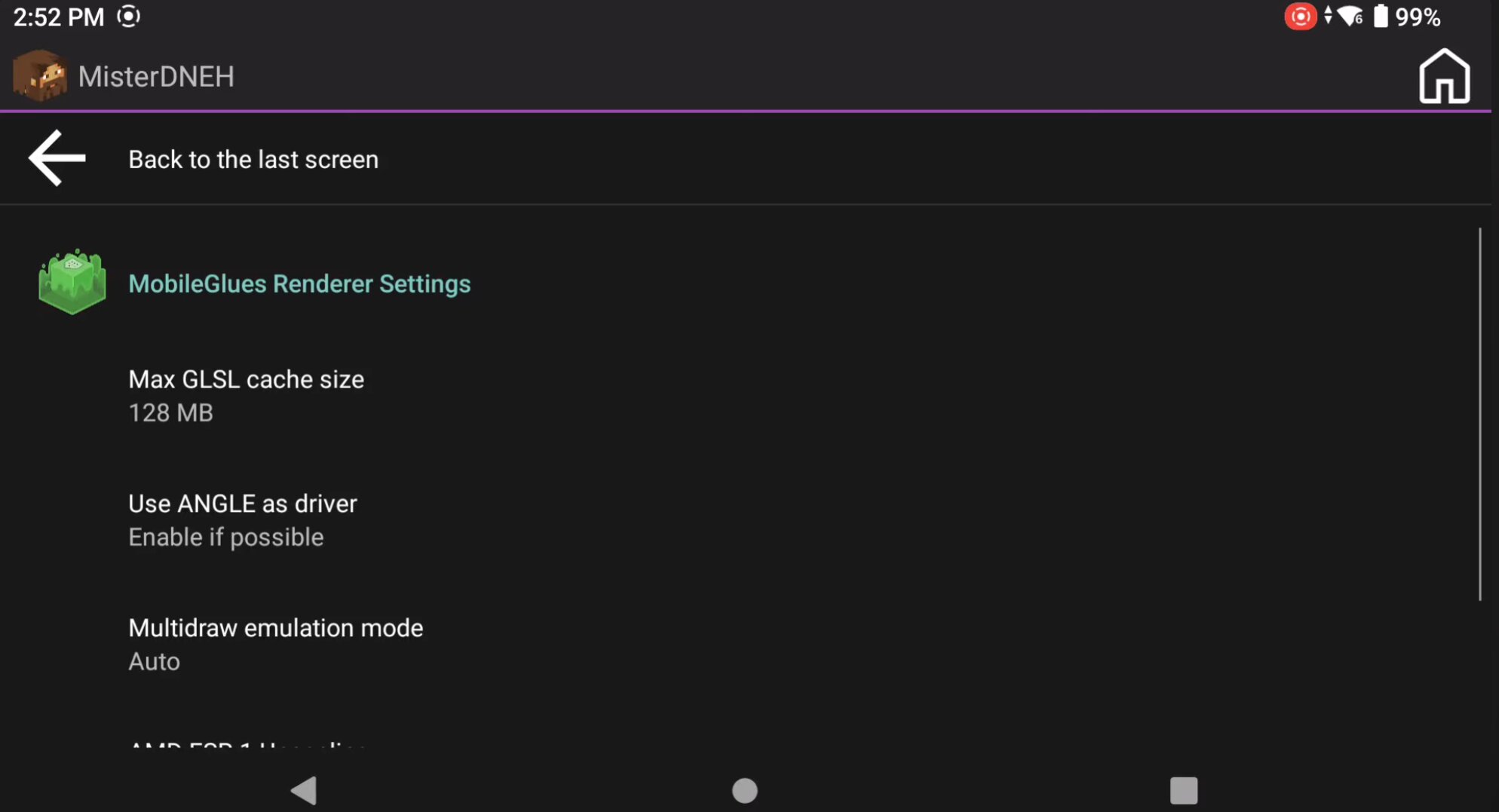Tap the Enable if possible value
1499x812 pixels.
pos(226,538)
